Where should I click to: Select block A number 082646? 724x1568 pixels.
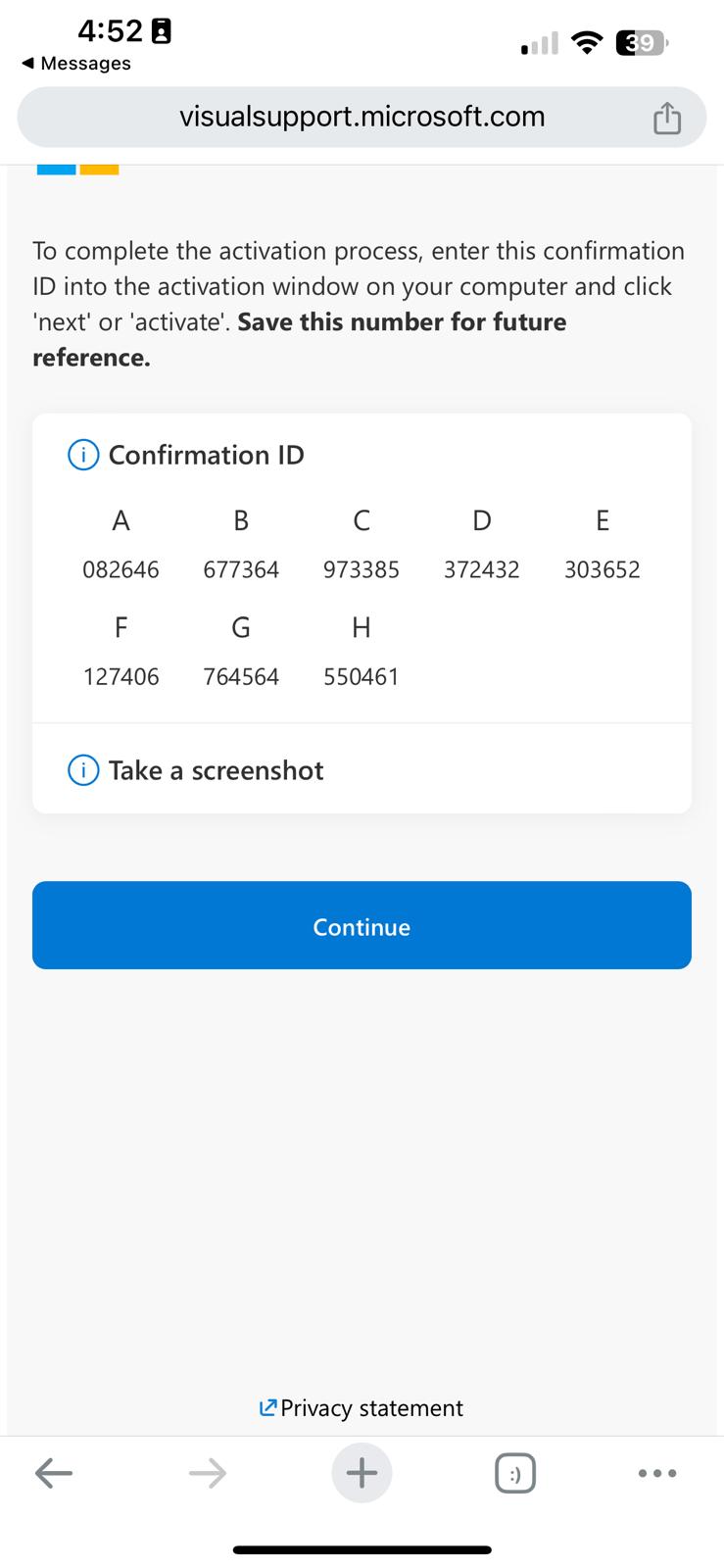coord(121,569)
